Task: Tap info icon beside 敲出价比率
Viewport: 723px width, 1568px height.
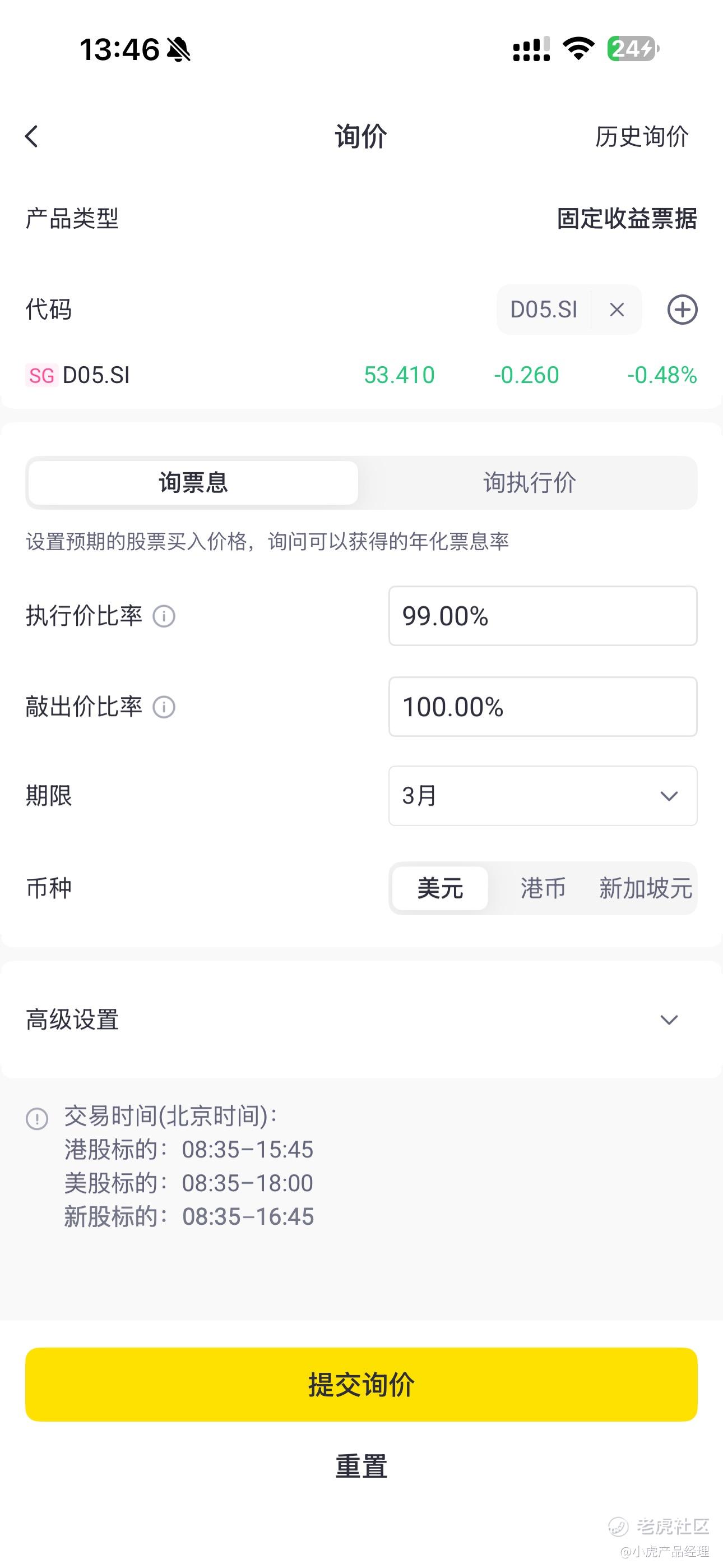Action: (x=164, y=707)
